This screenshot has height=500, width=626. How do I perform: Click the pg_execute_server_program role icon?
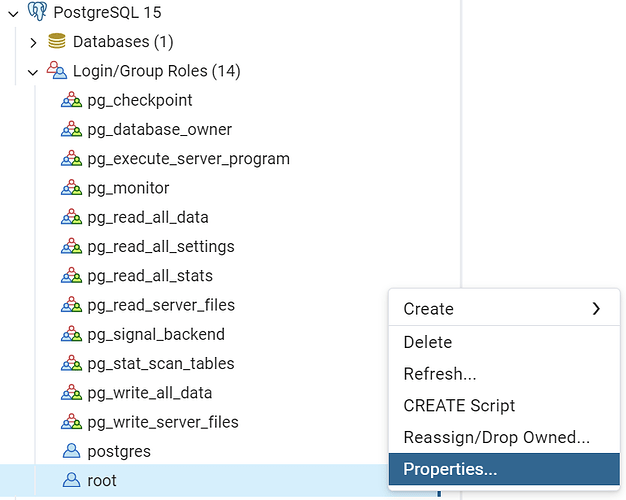coord(71,159)
